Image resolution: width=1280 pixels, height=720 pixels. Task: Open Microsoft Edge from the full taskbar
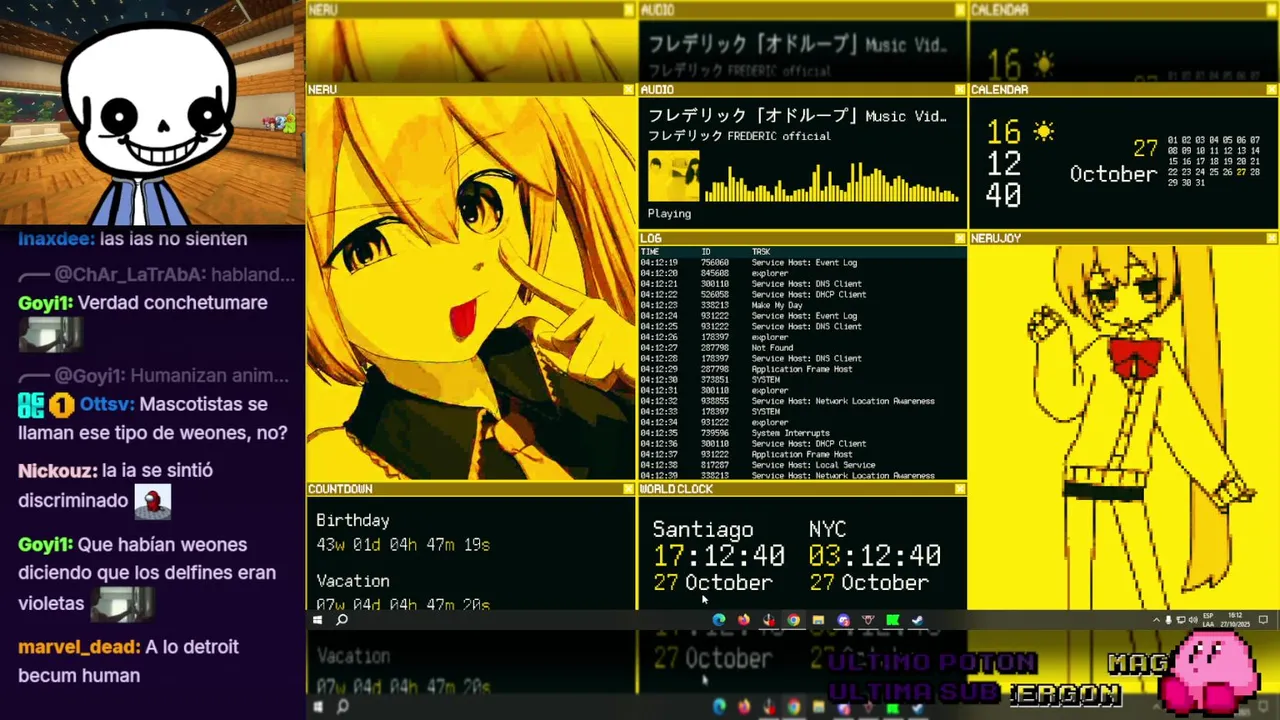pos(719,620)
